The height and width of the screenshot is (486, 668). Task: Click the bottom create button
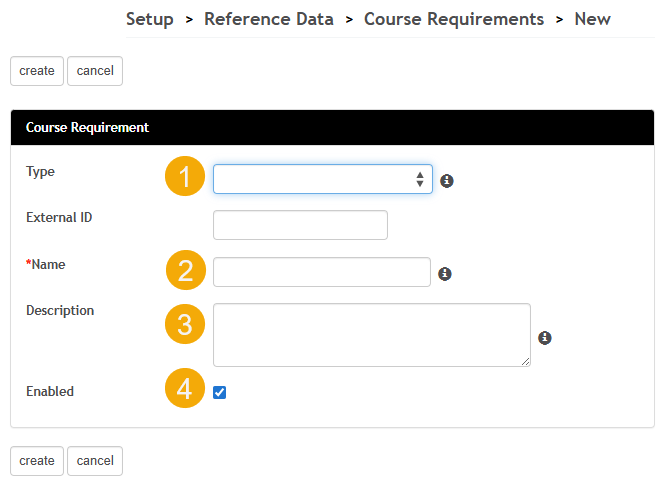point(37,461)
